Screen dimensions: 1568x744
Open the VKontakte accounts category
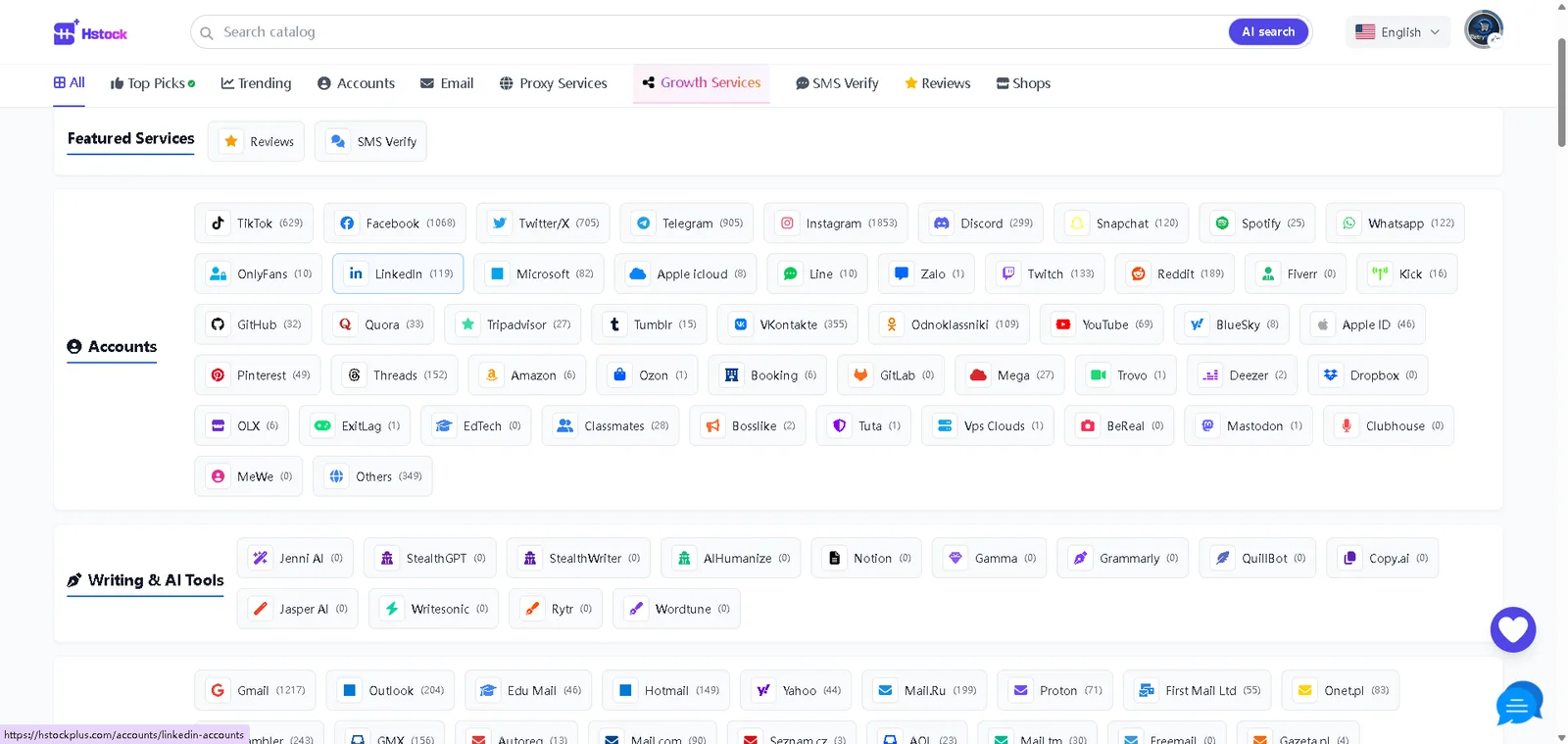788,324
